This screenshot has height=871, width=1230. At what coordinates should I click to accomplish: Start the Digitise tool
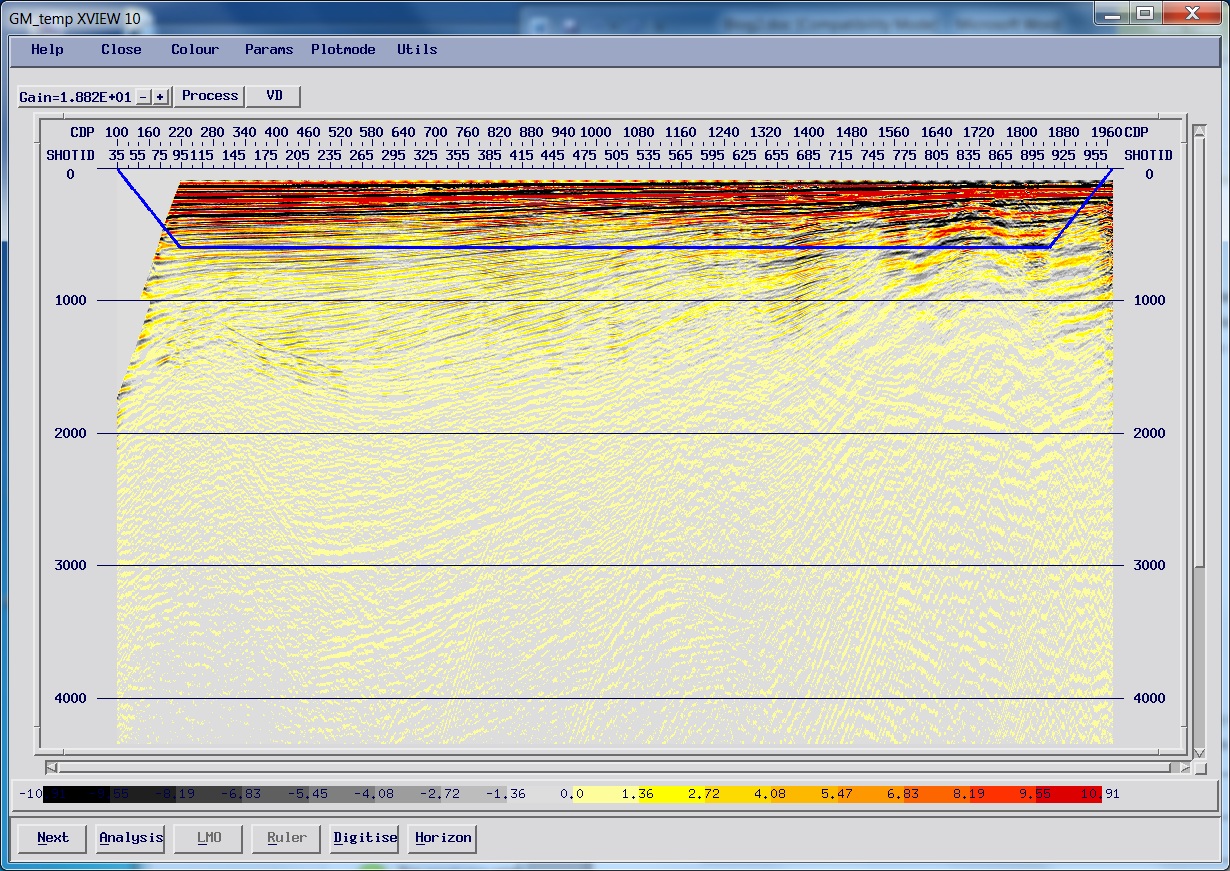pyautogui.click(x=365, y=838)
